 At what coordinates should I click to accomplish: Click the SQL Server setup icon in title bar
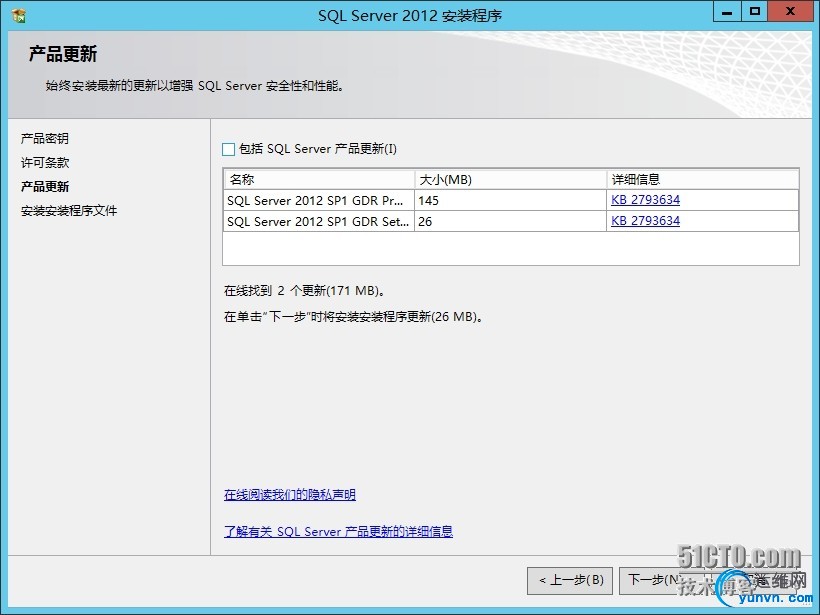click(x=19, y=16)
